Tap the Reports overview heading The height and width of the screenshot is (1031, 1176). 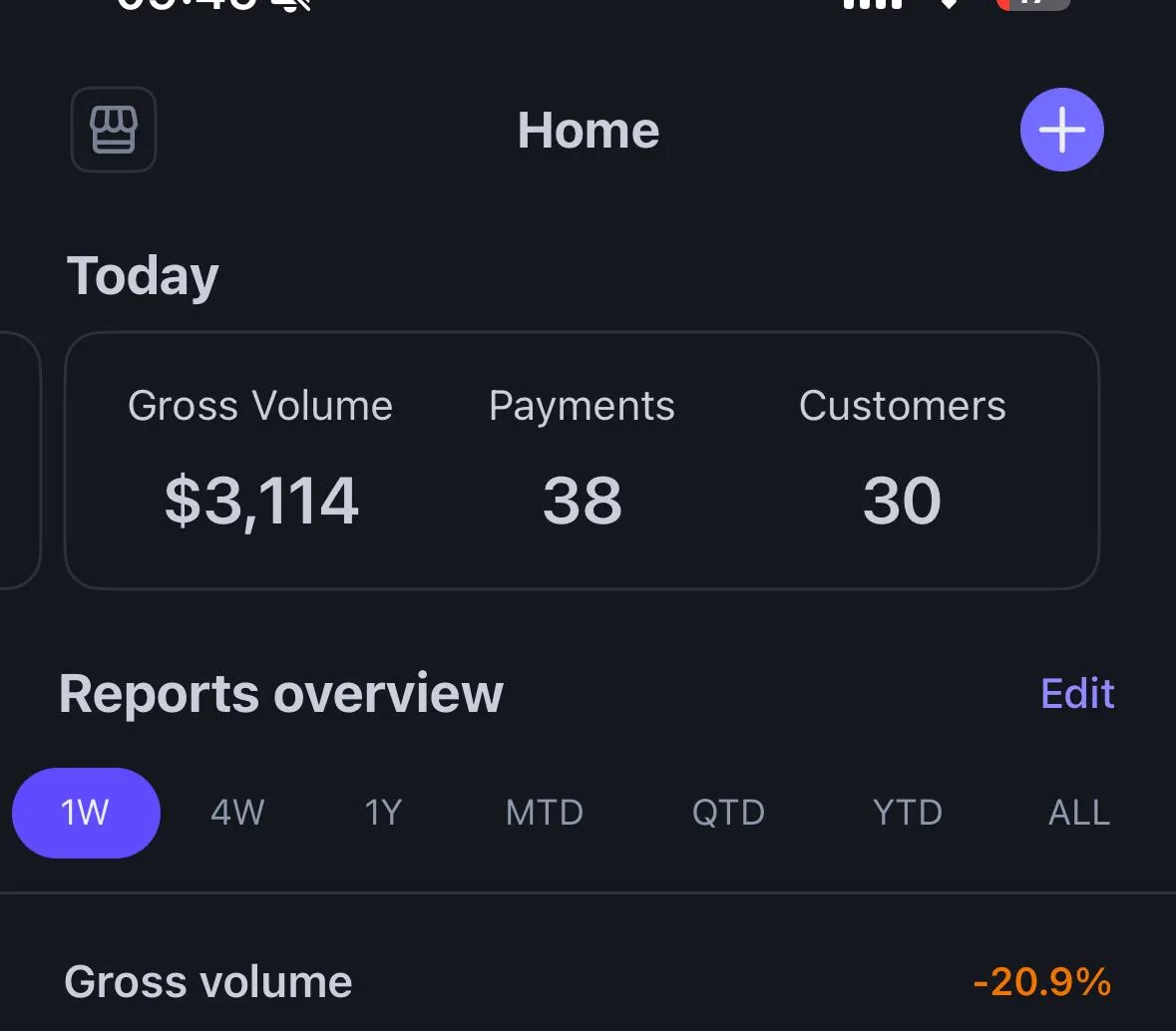click(281, 694)
